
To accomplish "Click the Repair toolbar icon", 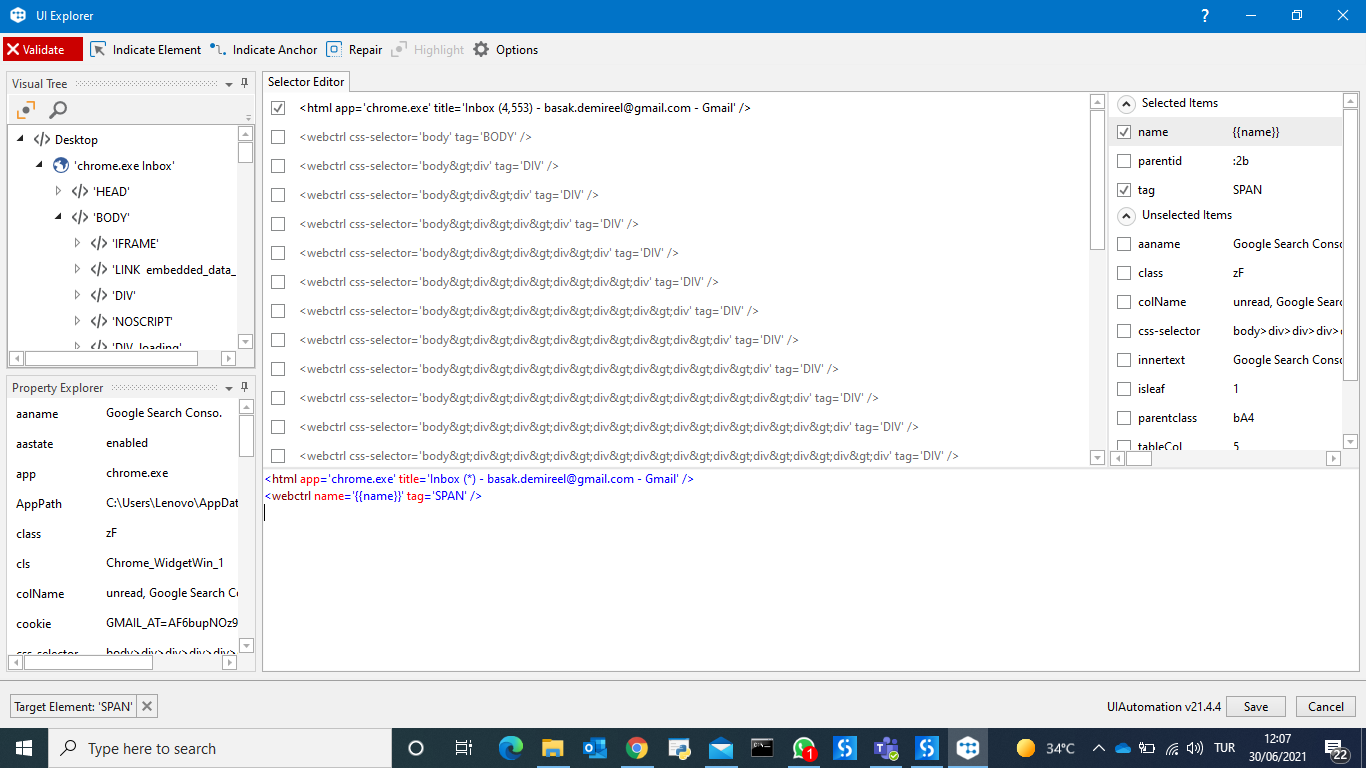I will pos(334,49).
